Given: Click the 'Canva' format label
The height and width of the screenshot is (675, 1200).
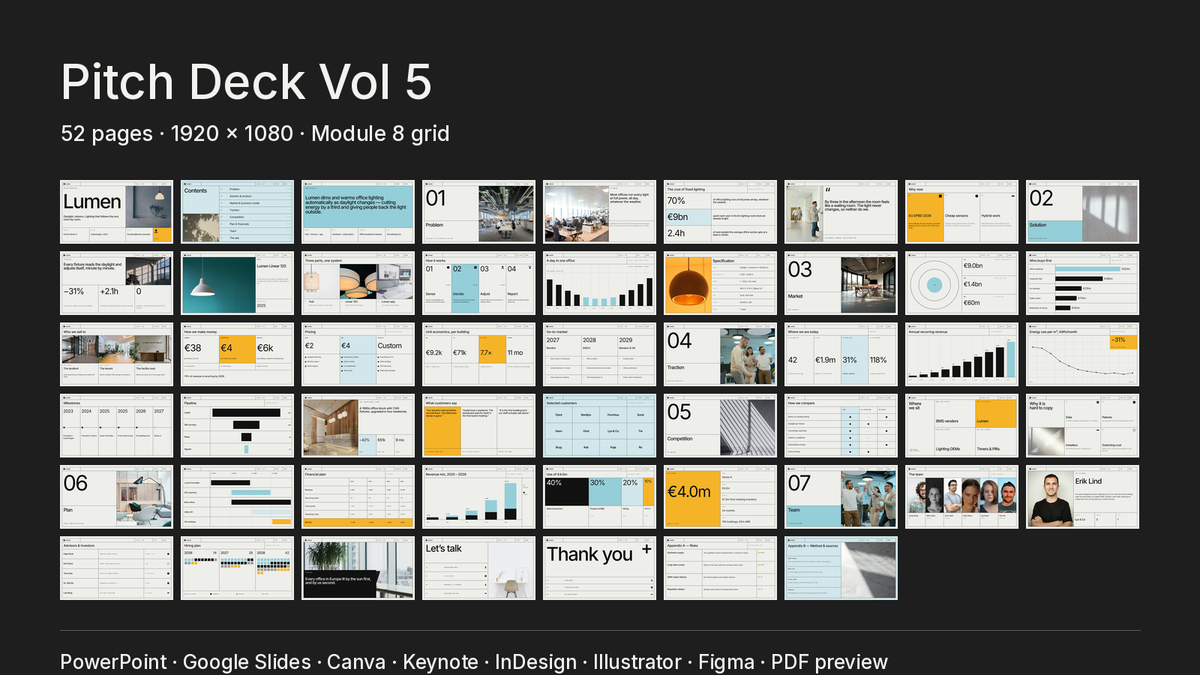Looking at the screenshot, I should pyautogui.click(x=356, y=662).
